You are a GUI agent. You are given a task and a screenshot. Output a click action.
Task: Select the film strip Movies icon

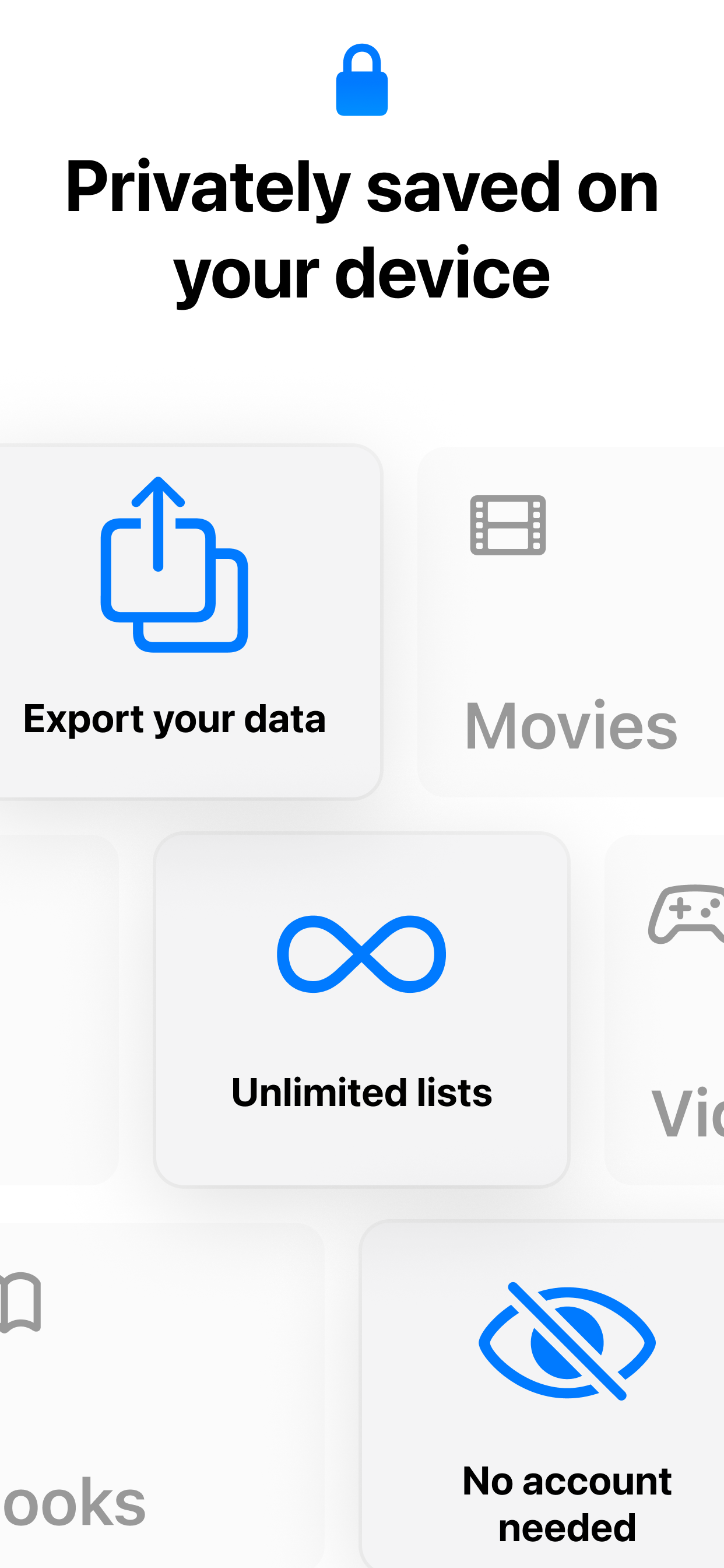[x=508, y=524]
